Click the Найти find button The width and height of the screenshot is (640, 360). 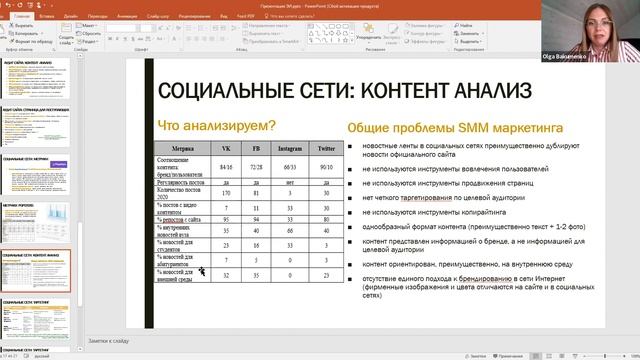463,25
